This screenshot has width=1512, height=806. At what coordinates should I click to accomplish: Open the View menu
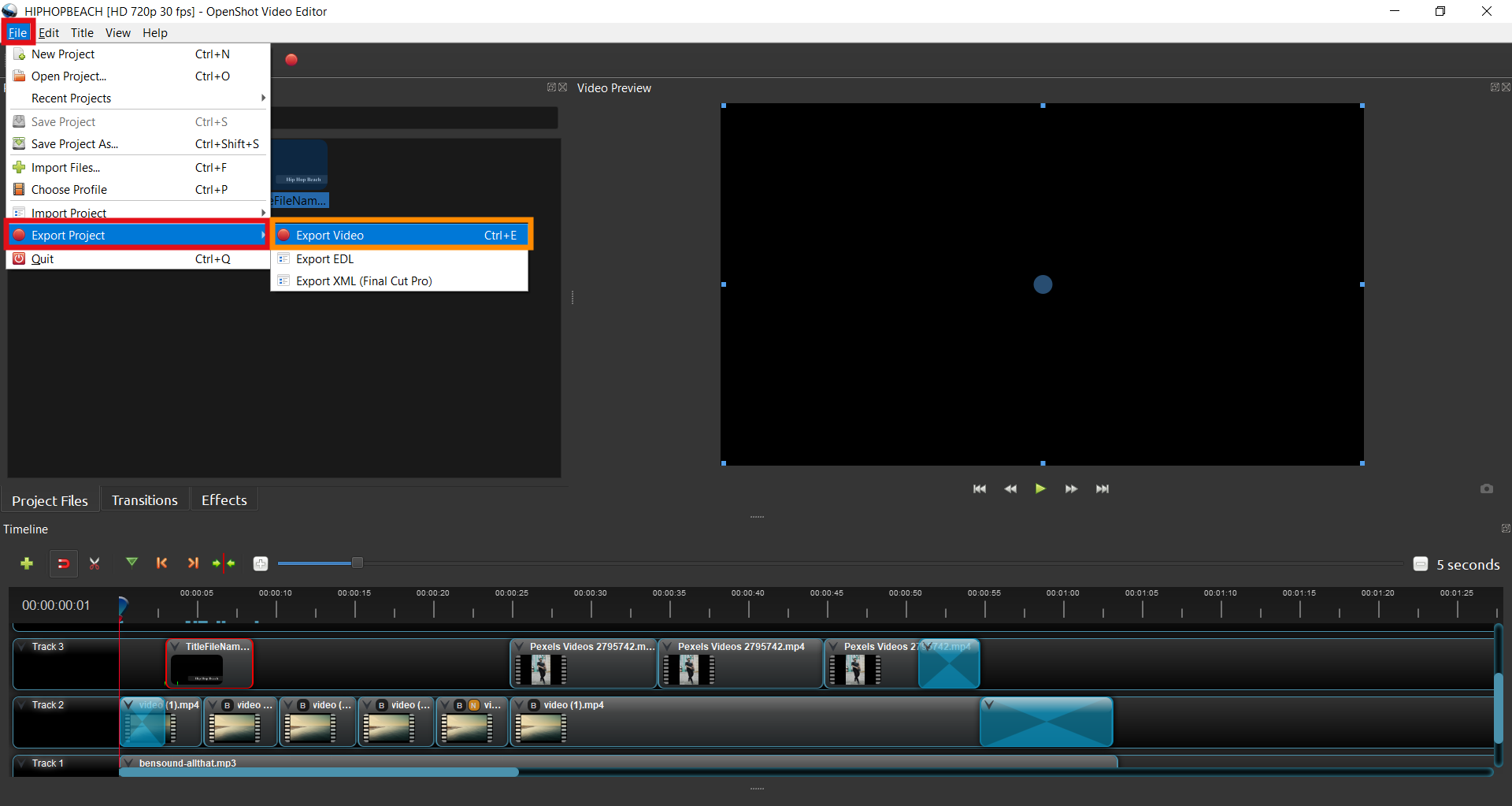coord(118,32)
